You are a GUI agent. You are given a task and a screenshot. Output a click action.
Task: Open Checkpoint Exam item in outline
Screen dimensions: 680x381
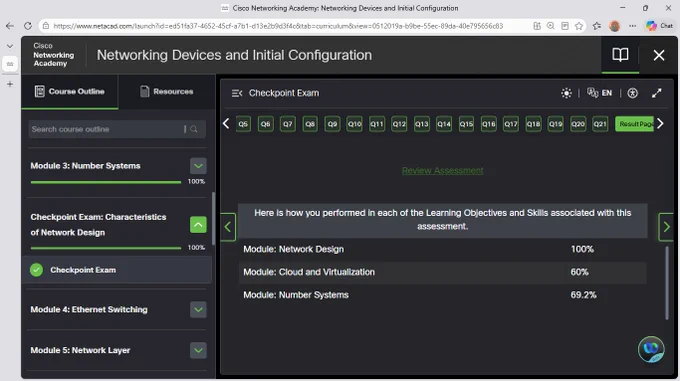pyautogui.click(x=116, y=270)
